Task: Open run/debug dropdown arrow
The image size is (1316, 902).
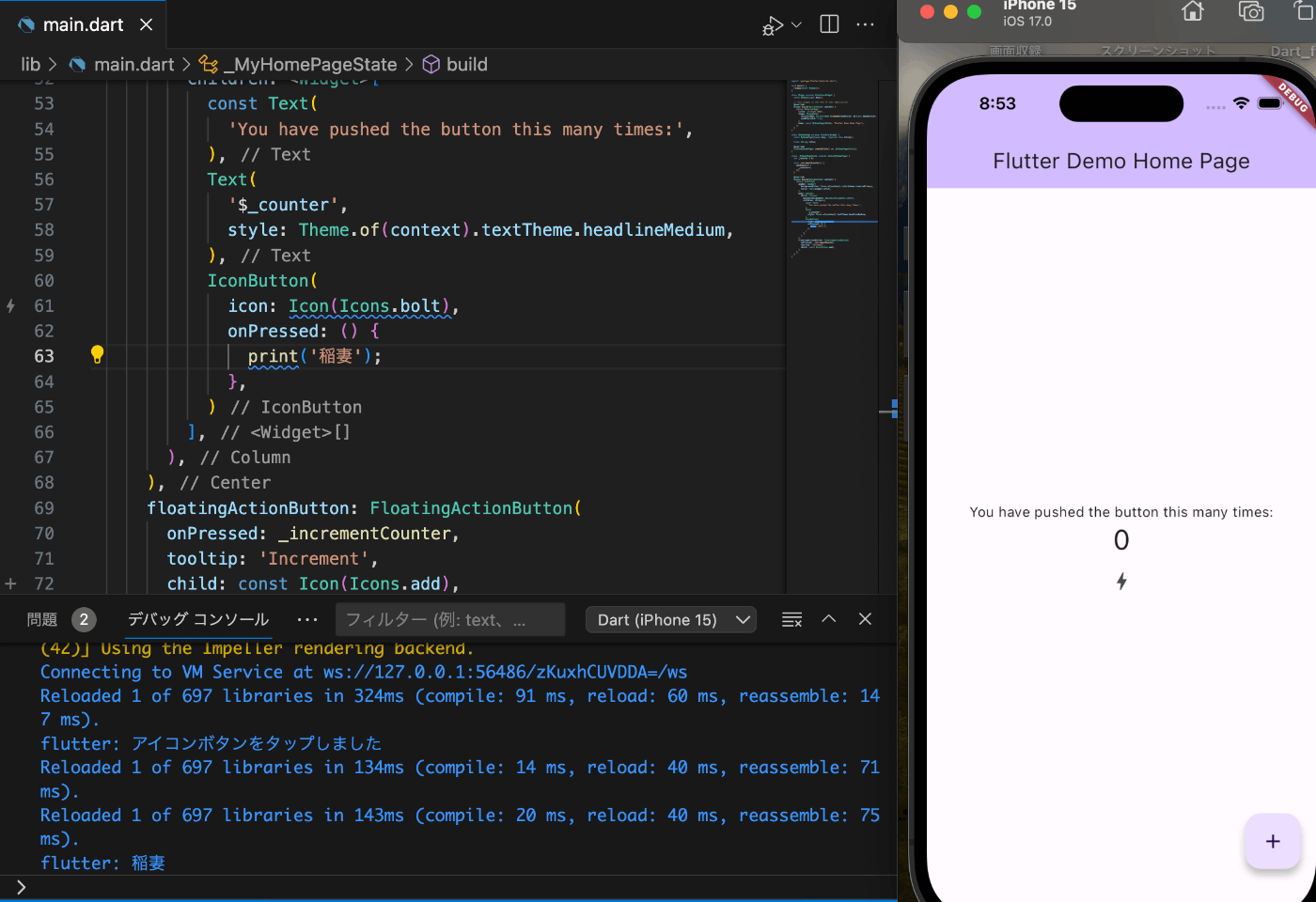Action: tap(796, 25)
